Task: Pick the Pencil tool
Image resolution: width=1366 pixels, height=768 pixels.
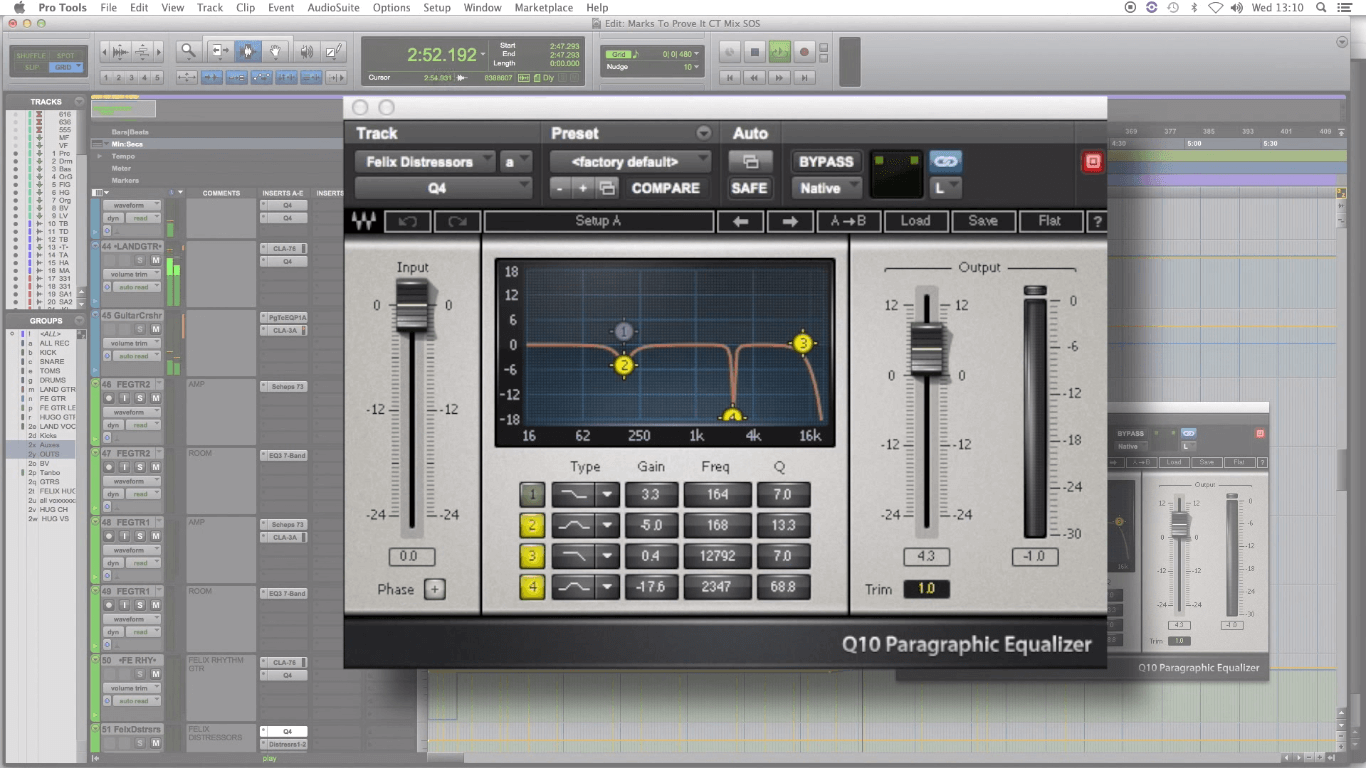Action: [x=333, y=51]
